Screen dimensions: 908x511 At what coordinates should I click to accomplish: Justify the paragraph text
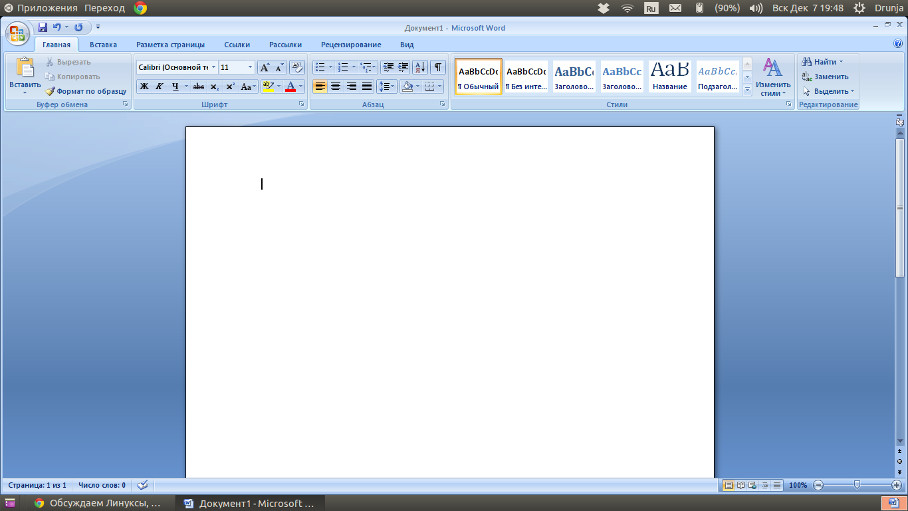[367, 86]
